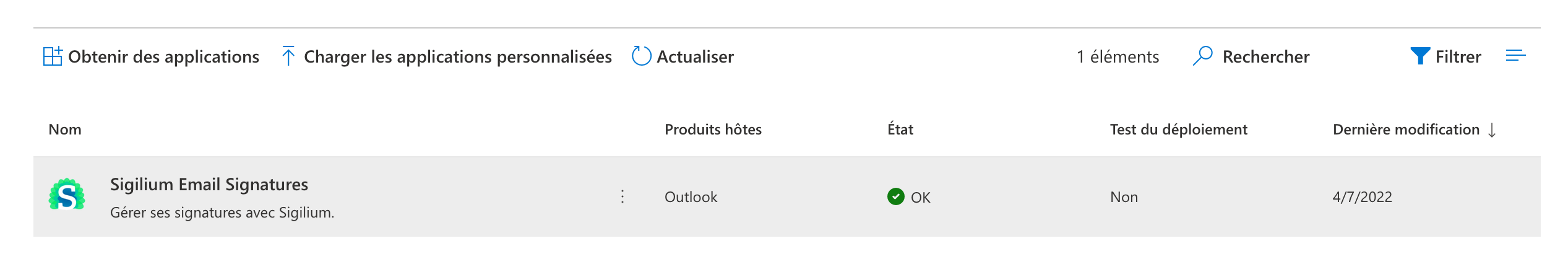Click the Filtrer funnel icon
This screenshot has height=264, width=1568.
pos(1419,56)
